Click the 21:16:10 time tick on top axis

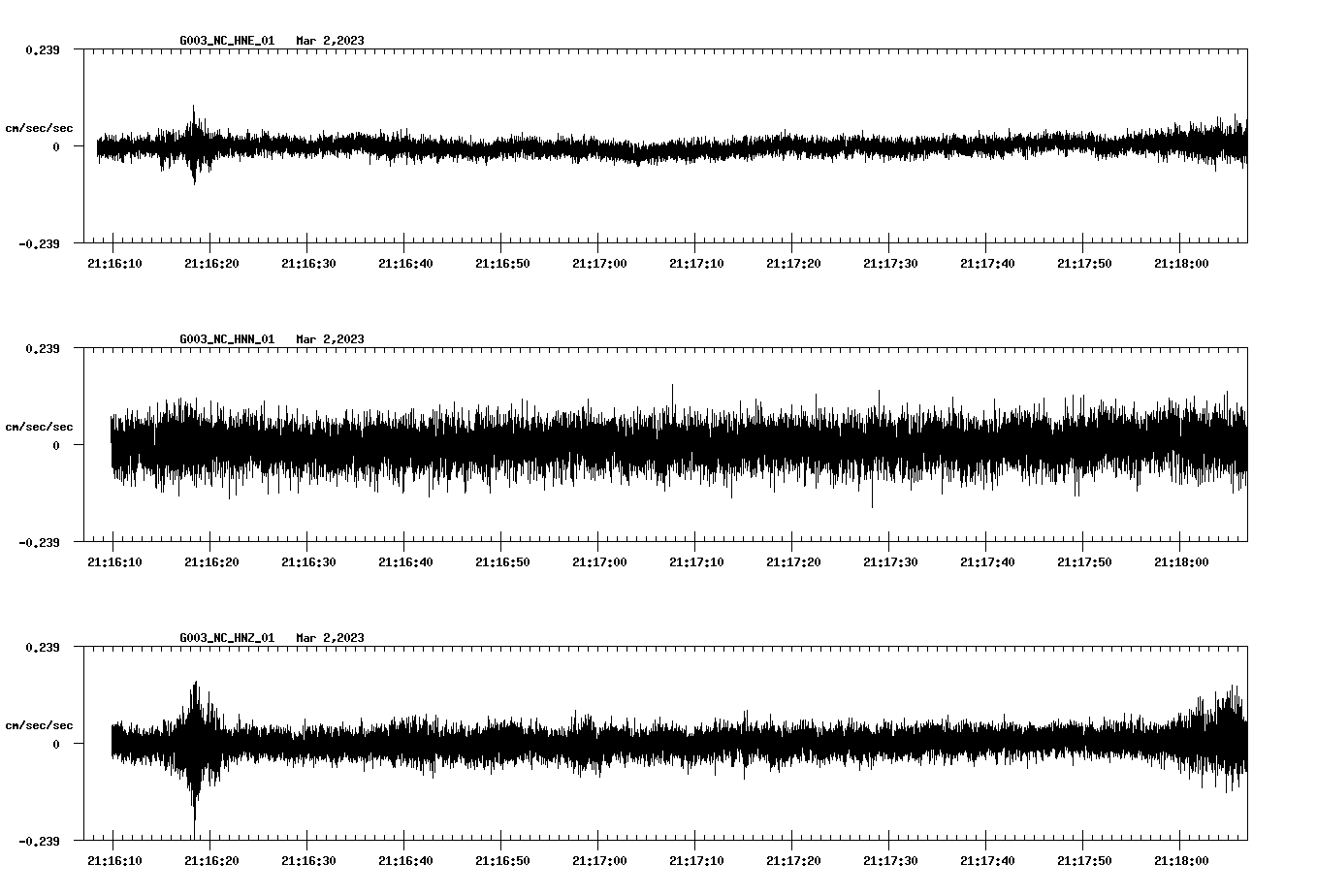click(x=113, y=262)
